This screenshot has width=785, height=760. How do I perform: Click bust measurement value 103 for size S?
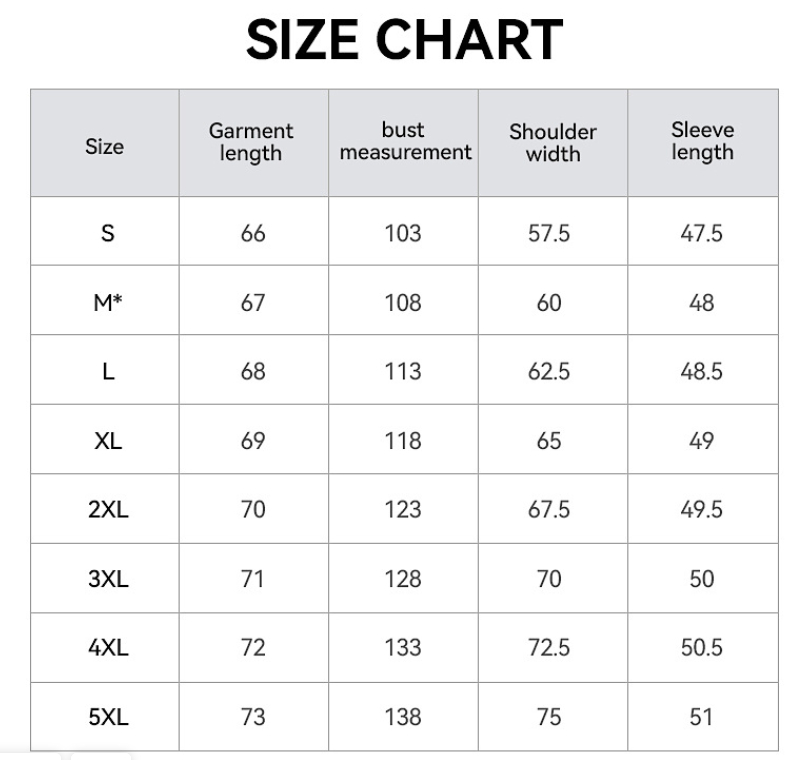point(403,233)
